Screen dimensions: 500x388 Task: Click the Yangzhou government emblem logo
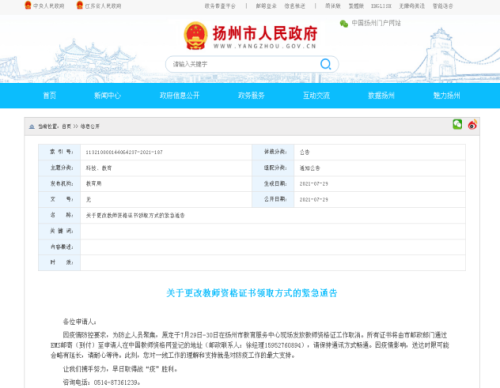[x=196, y=36]
